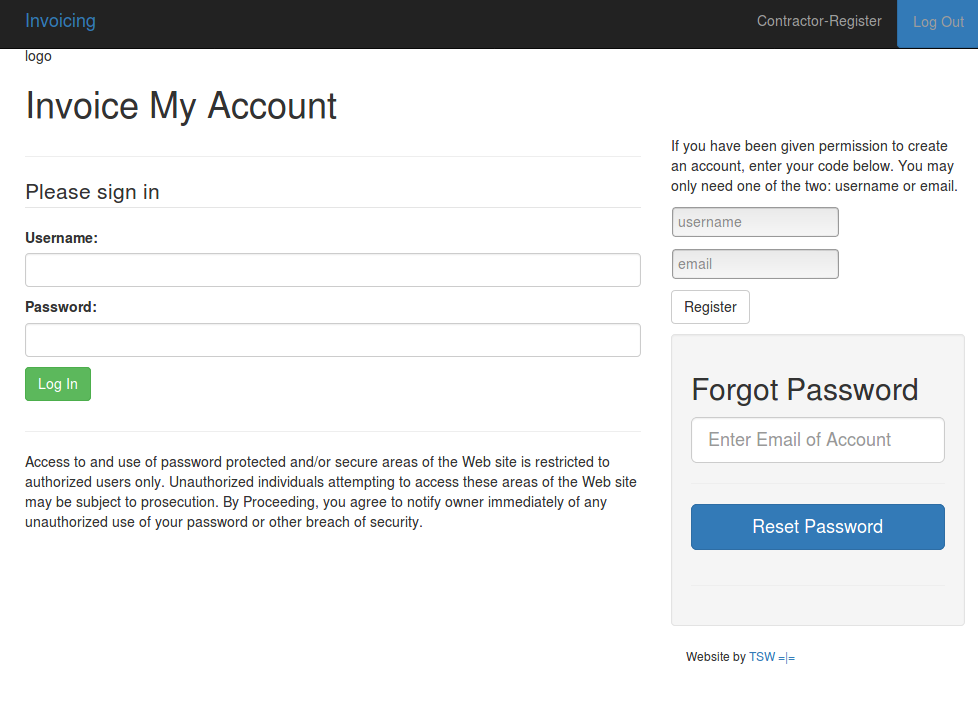Click the registration username field
Image resolution: width=978 pixels, height=707 pixels.
point(754,221)
